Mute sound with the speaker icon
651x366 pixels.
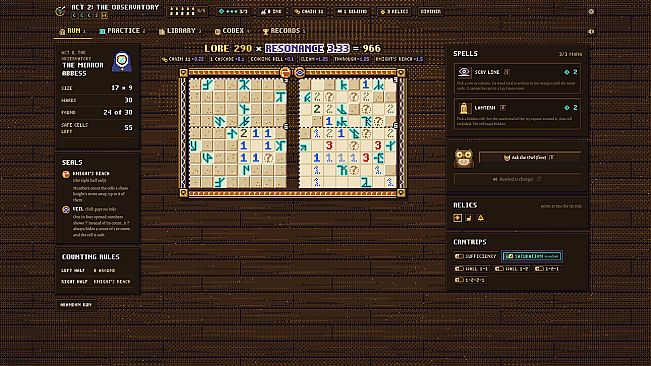pyautogui.click(x=591, y=32)
